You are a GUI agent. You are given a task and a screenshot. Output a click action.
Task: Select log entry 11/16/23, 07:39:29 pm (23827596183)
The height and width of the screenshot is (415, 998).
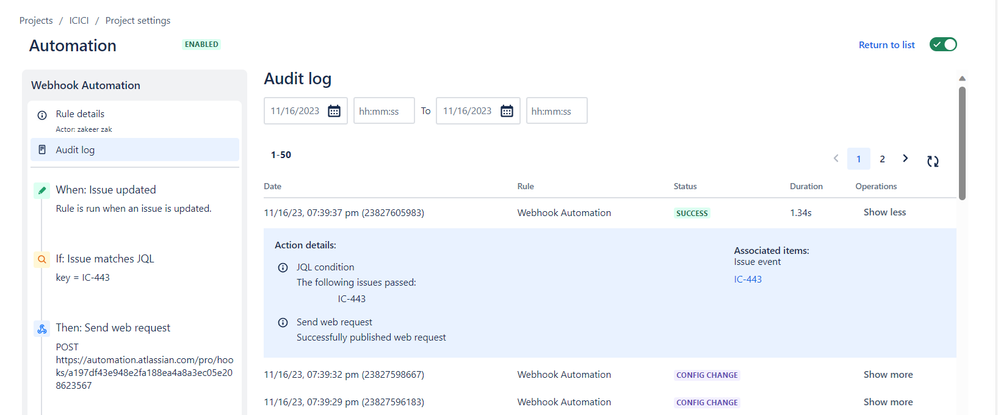[x=344, y=402]
